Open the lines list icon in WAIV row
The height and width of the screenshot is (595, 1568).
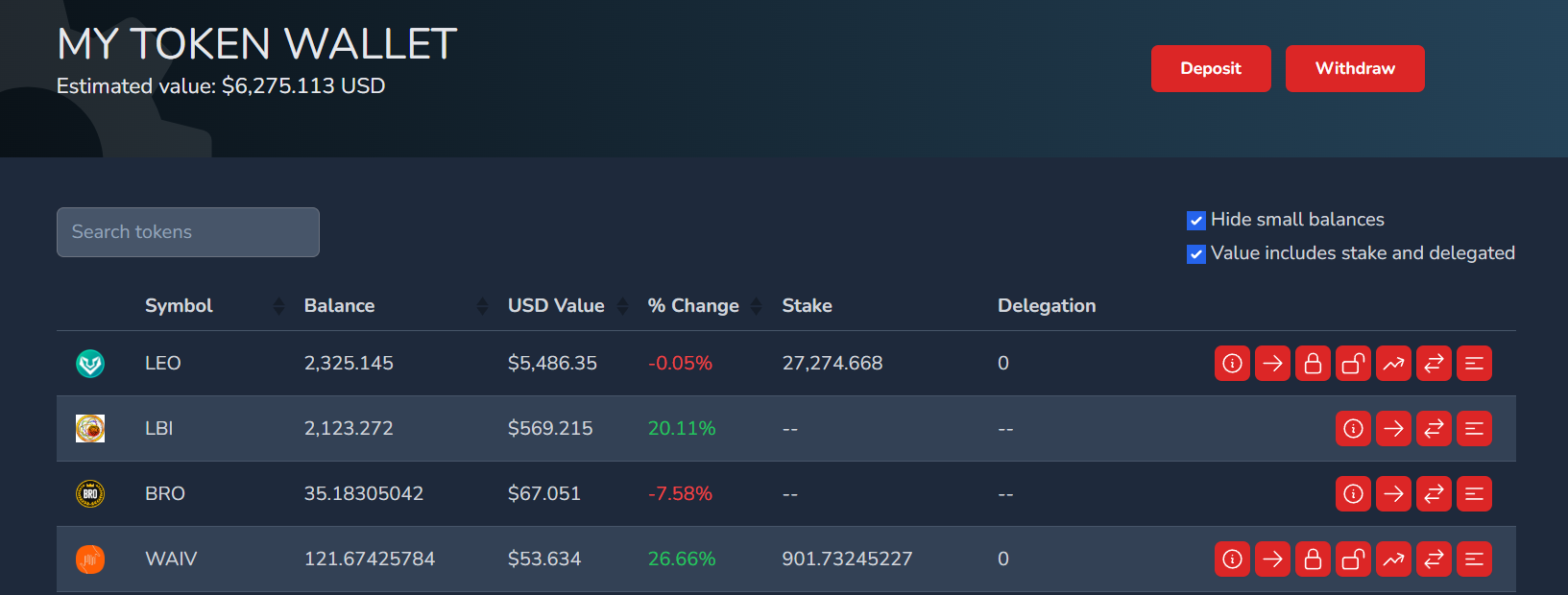point(1474,559)
